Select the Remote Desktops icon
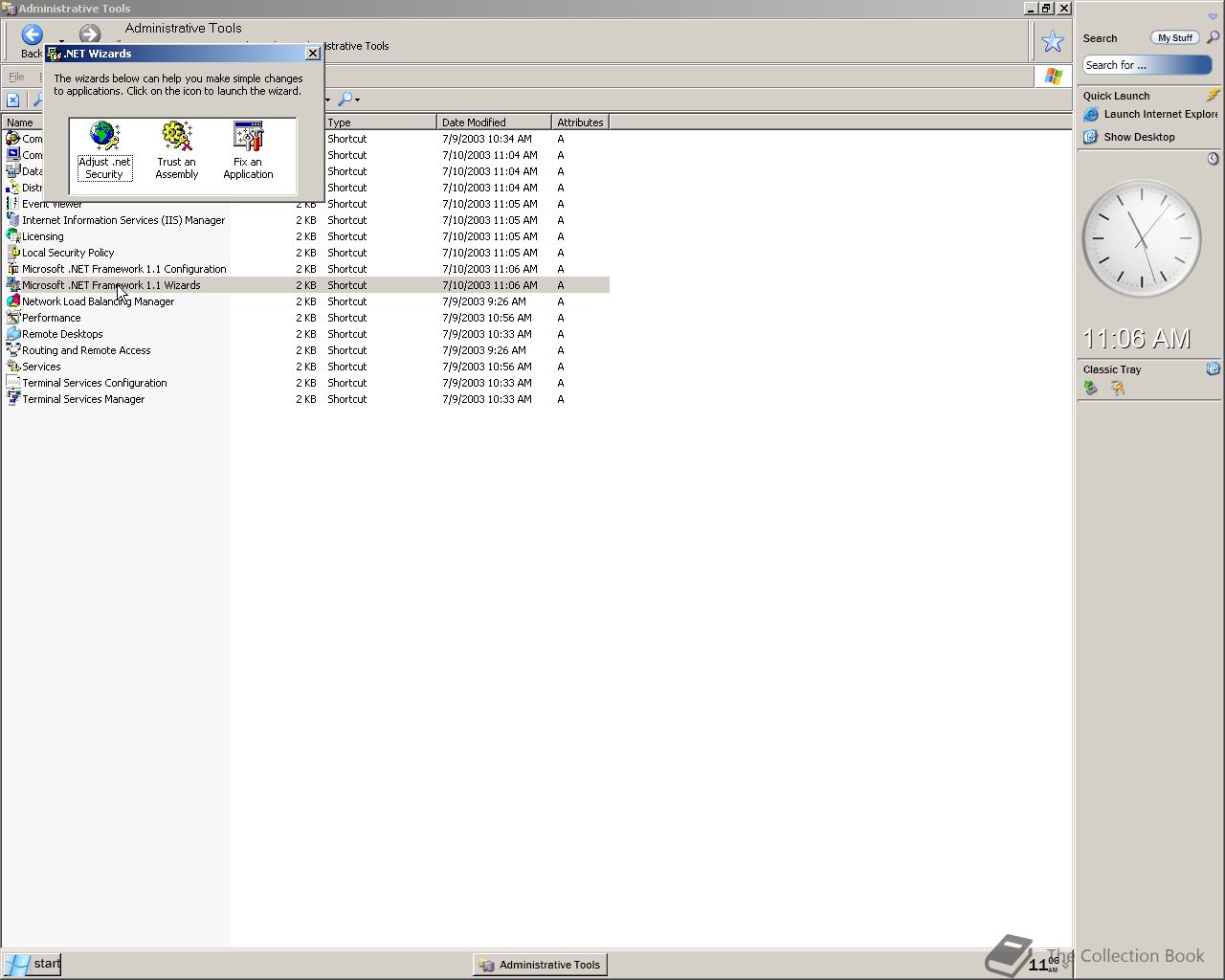1225x980 pixels. click(12, 334)
